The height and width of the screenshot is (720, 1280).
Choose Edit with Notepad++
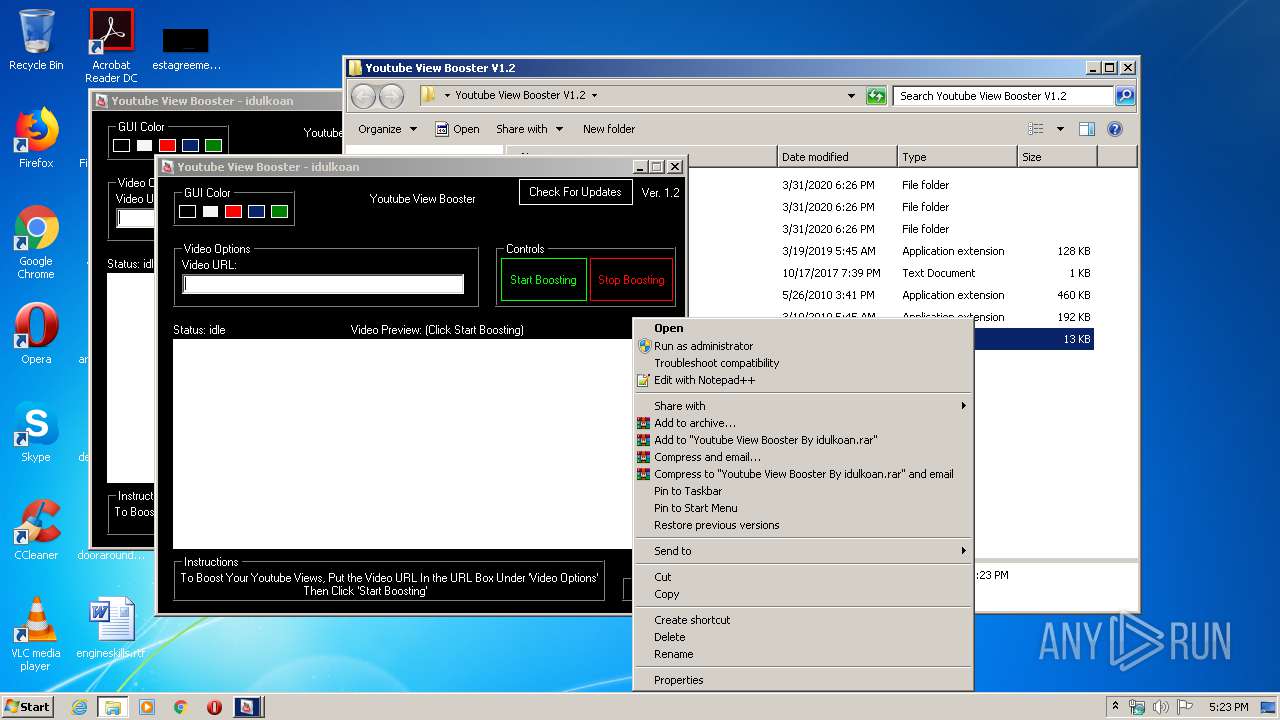click(x=804, y=380)
